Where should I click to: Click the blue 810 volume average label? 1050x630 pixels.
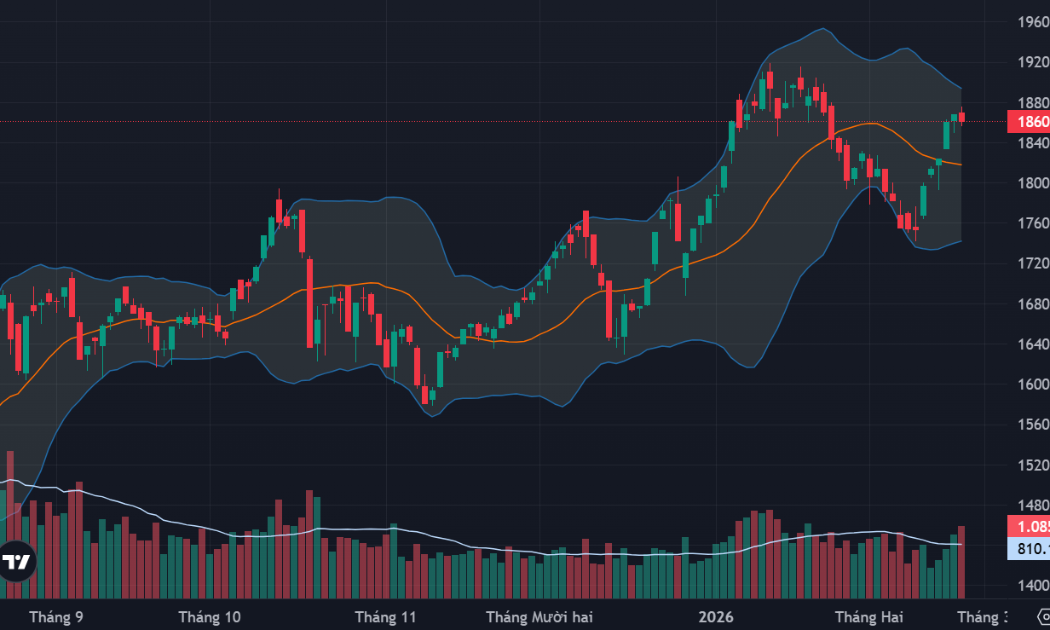tap(1030, 548)
